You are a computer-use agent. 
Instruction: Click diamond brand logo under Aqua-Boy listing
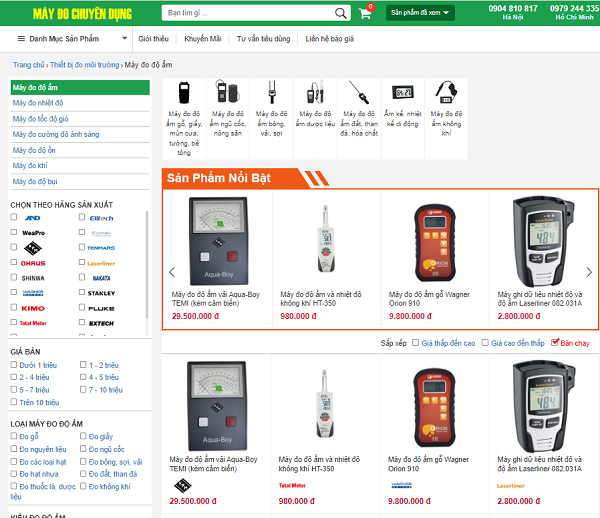(x=183, y=485)
